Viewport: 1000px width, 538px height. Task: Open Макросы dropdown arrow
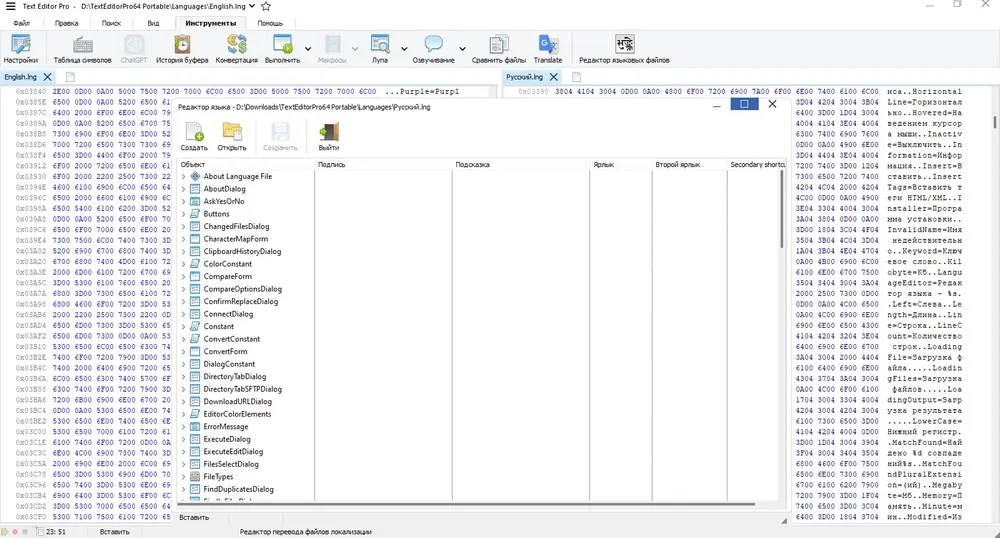(x=355, y=49)
